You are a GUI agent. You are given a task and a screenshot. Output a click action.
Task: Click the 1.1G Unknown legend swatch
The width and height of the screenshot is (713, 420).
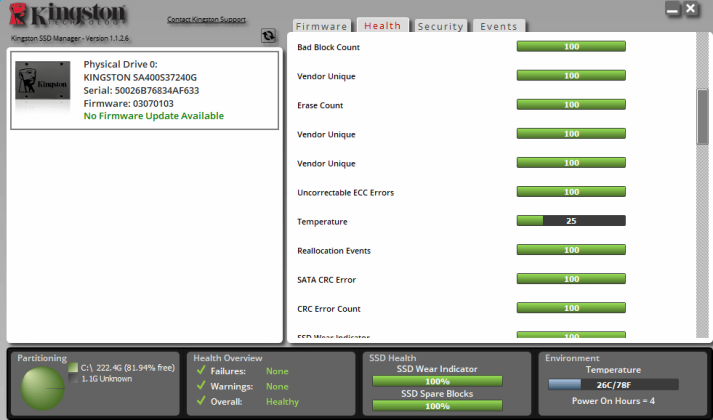73,378
